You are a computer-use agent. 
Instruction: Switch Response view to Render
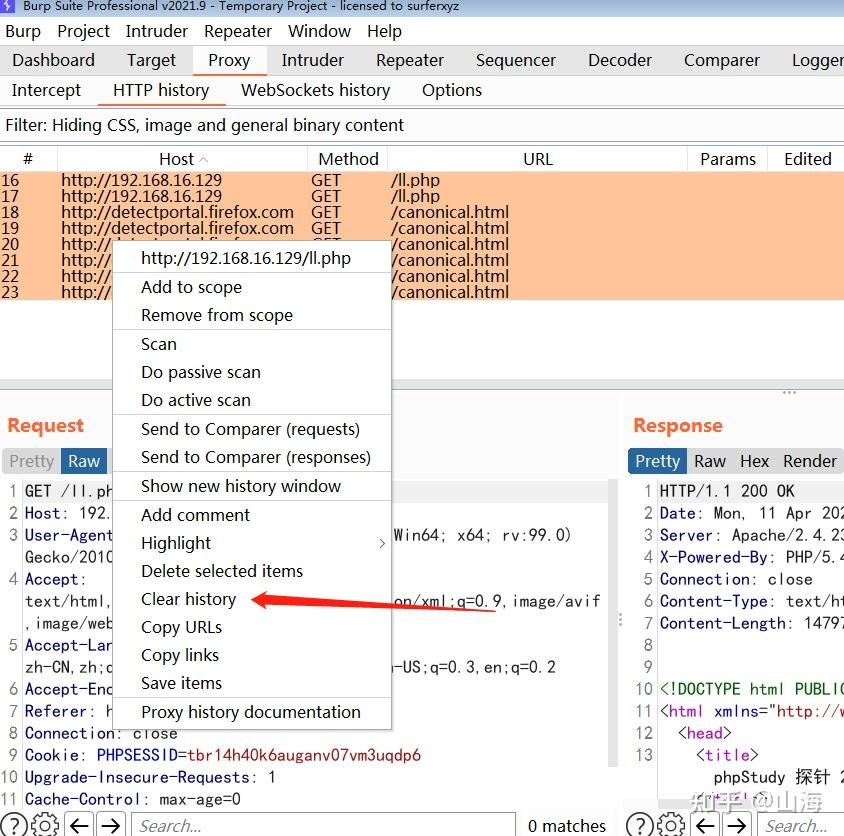click(809, 461)
